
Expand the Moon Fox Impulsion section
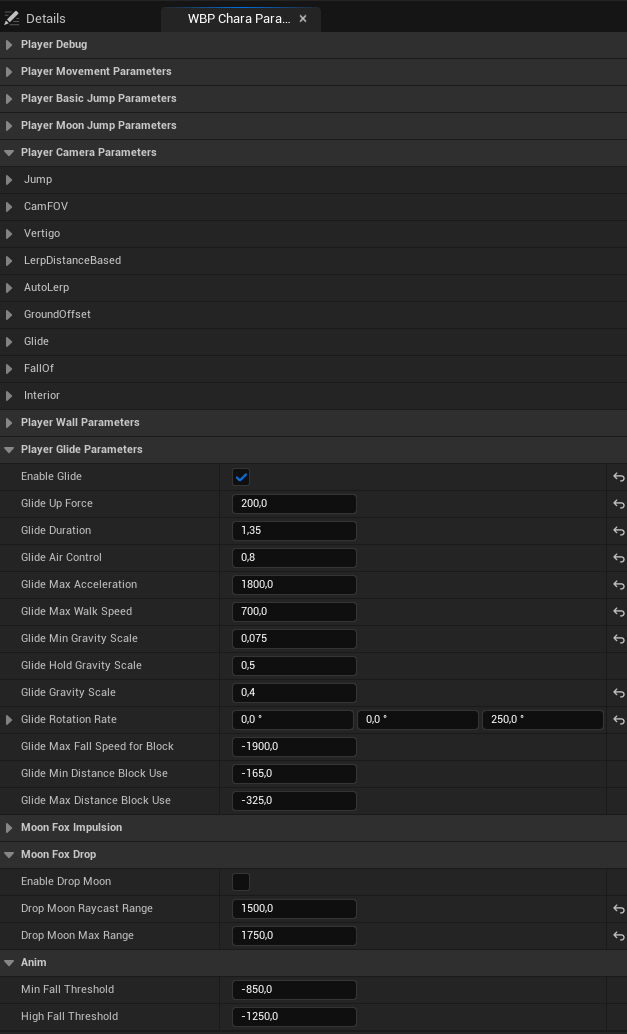[10, 828]
